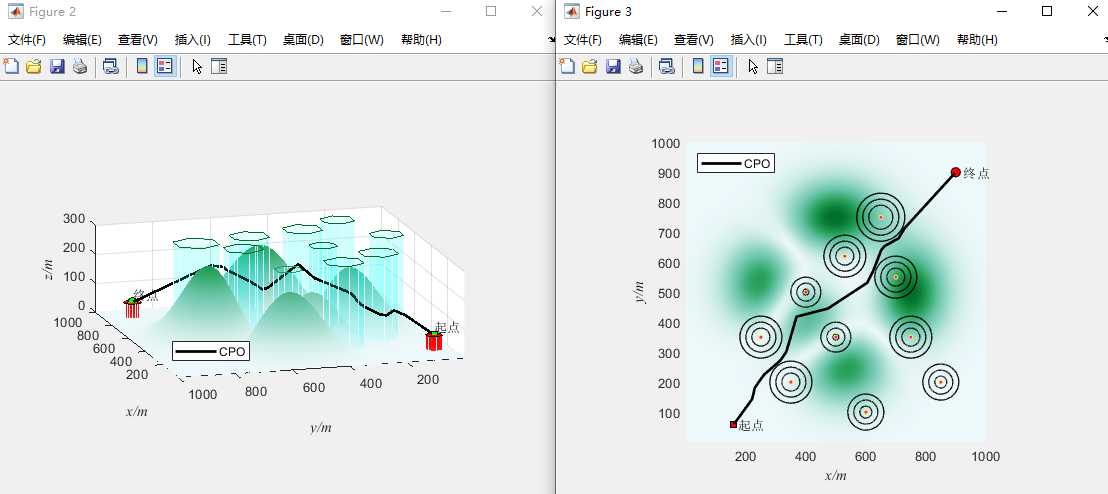
Task: Print Figure 3 using the printer icon
Action: tap(636, 67)
